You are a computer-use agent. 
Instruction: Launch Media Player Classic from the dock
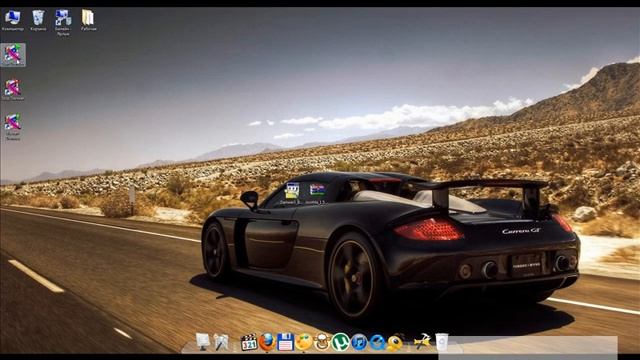click(249, 342)
